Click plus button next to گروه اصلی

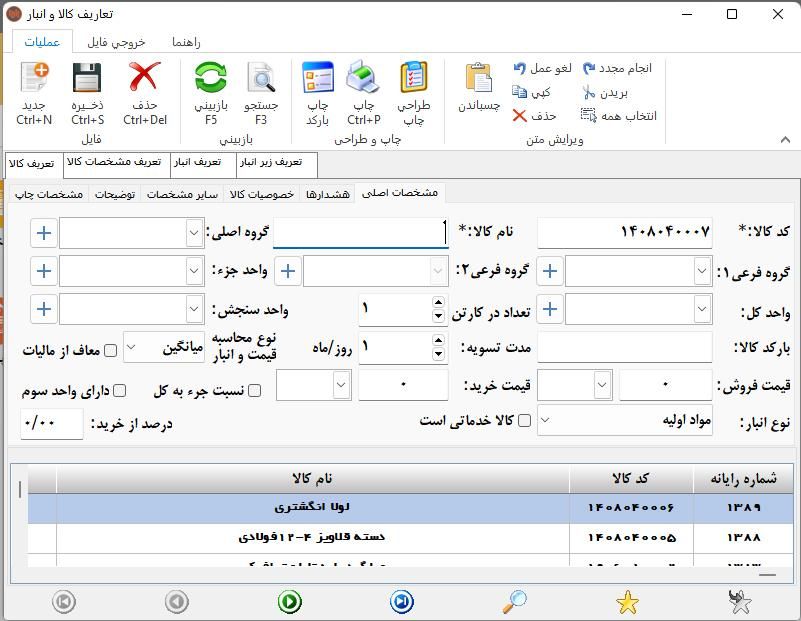click(x=44, y=233)
